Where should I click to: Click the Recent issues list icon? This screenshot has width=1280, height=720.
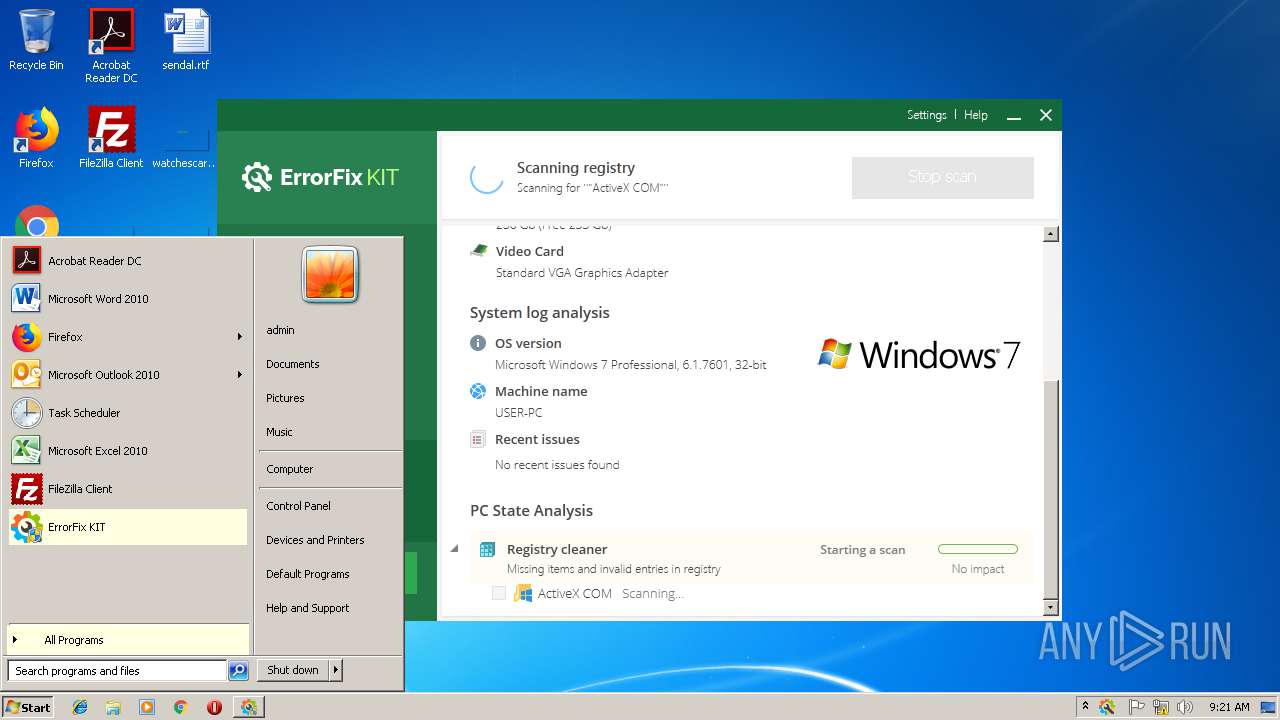[x=478, y=439]
